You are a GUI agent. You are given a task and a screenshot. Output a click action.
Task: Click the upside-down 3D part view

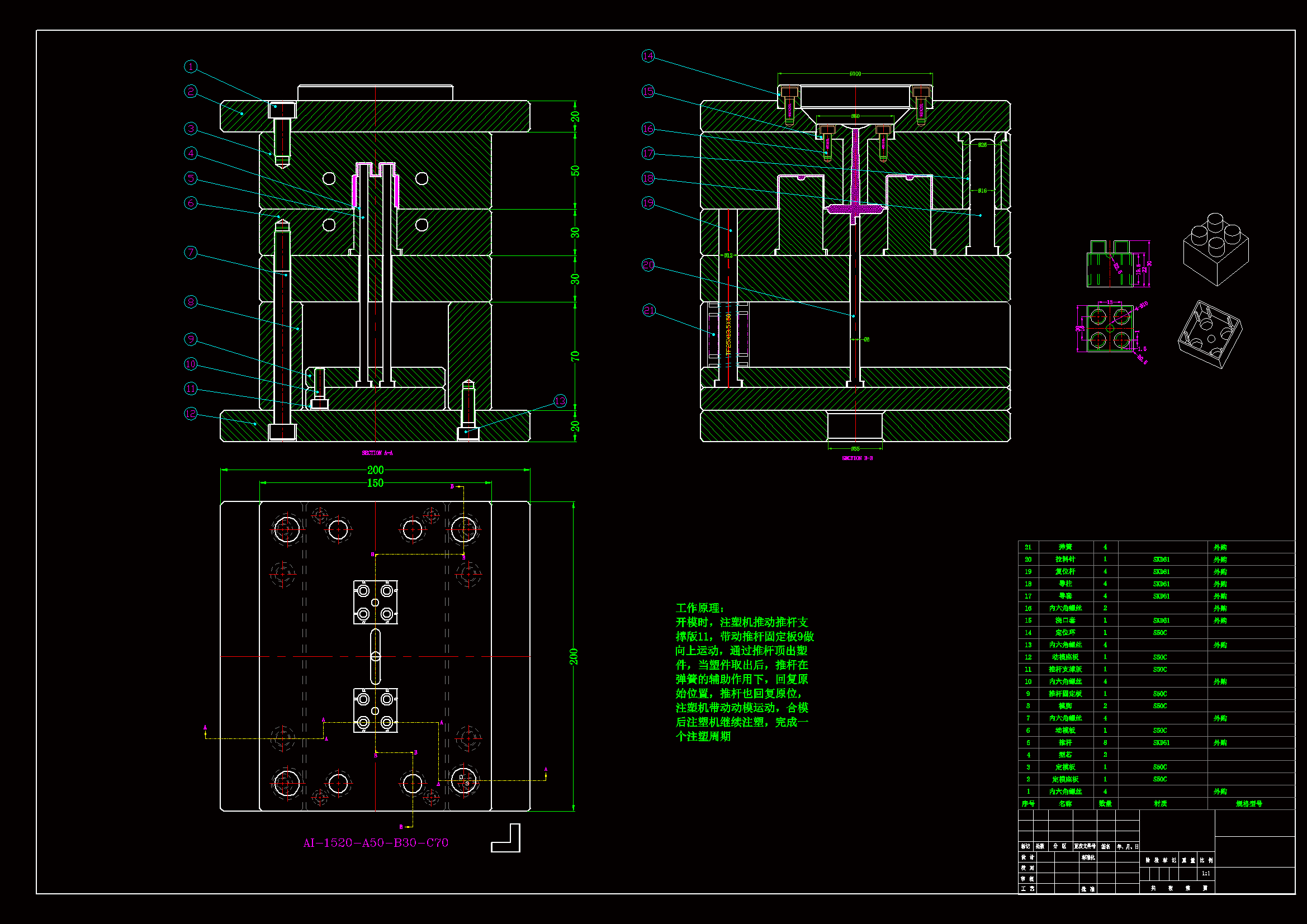[x=1210, y=334]
